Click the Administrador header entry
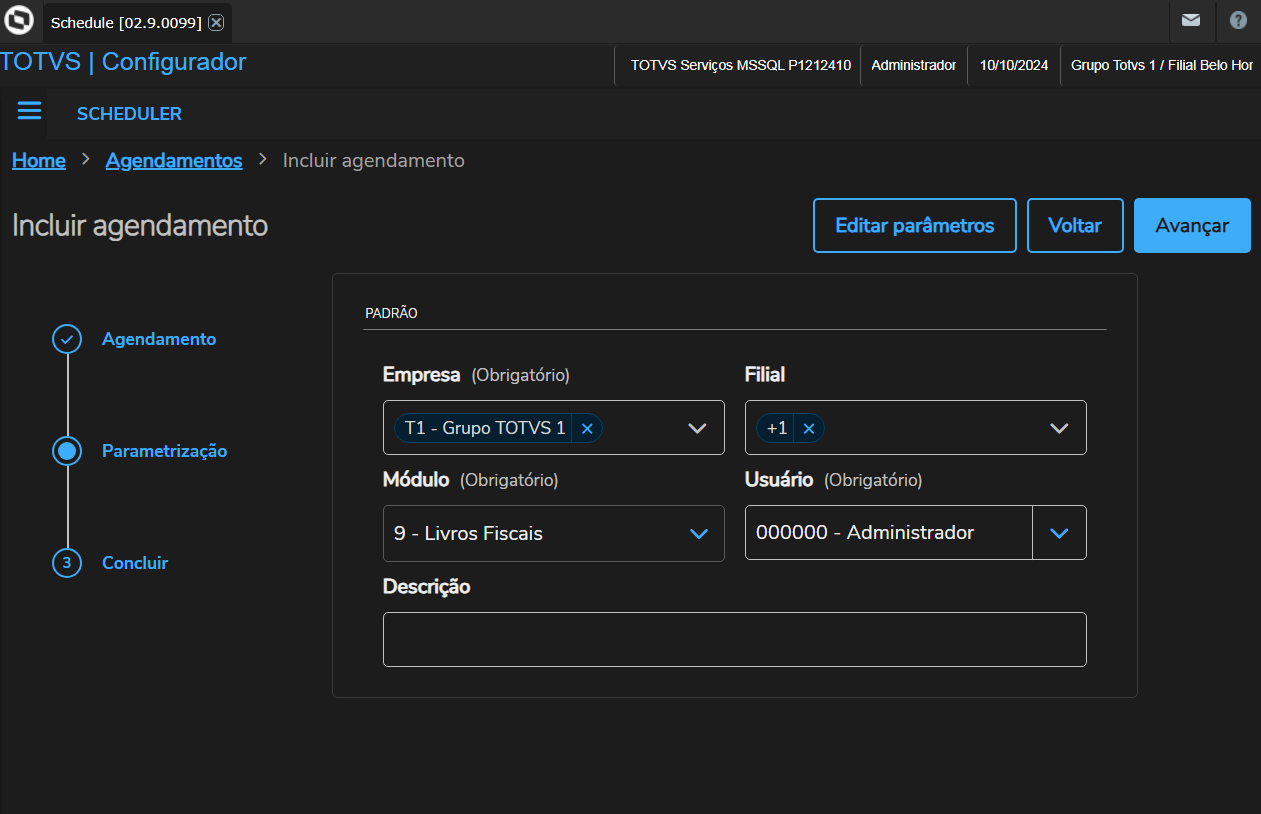 (x=914, y=65)
